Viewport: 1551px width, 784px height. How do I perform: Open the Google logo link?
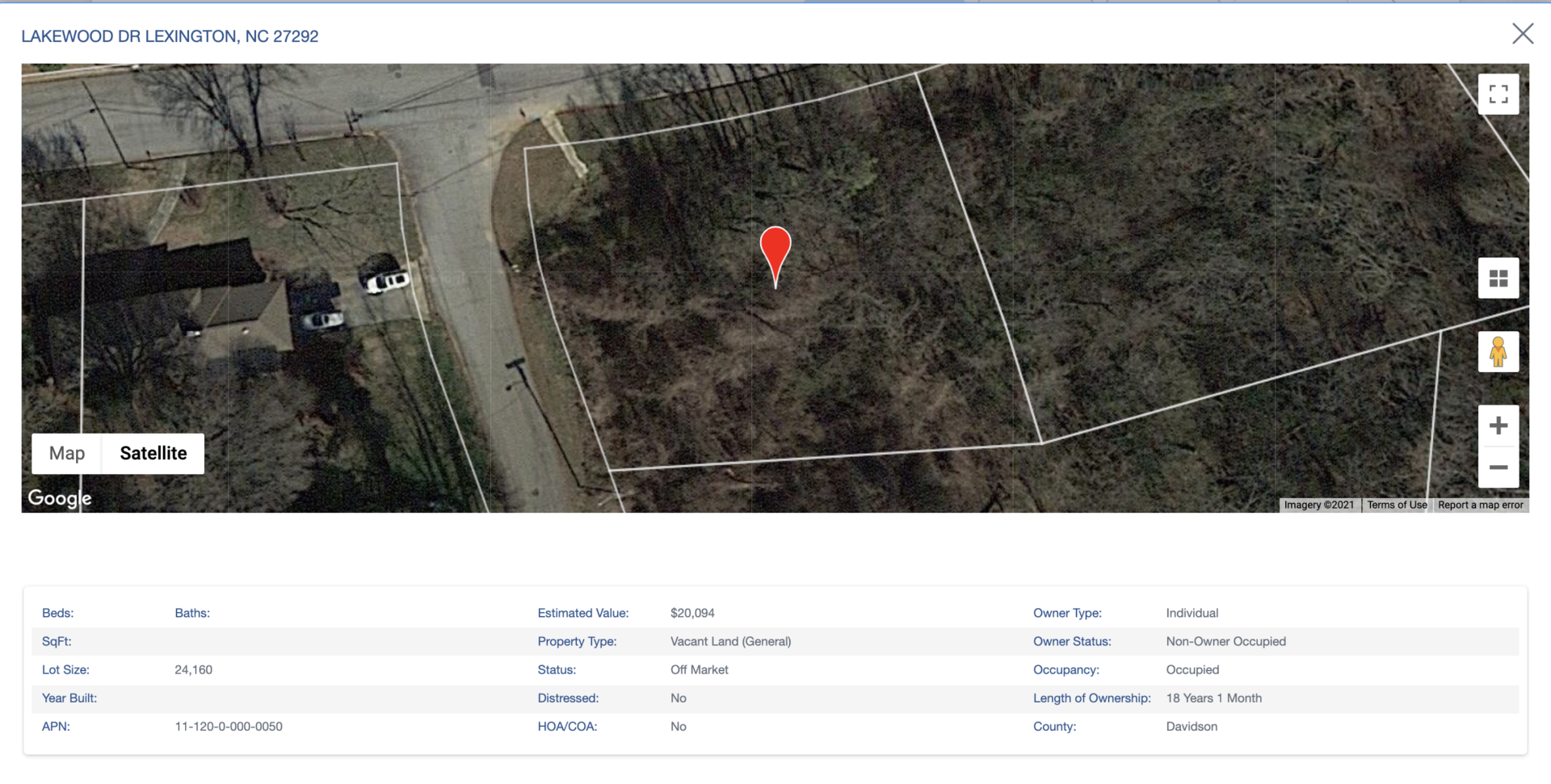tap(60, 498)
